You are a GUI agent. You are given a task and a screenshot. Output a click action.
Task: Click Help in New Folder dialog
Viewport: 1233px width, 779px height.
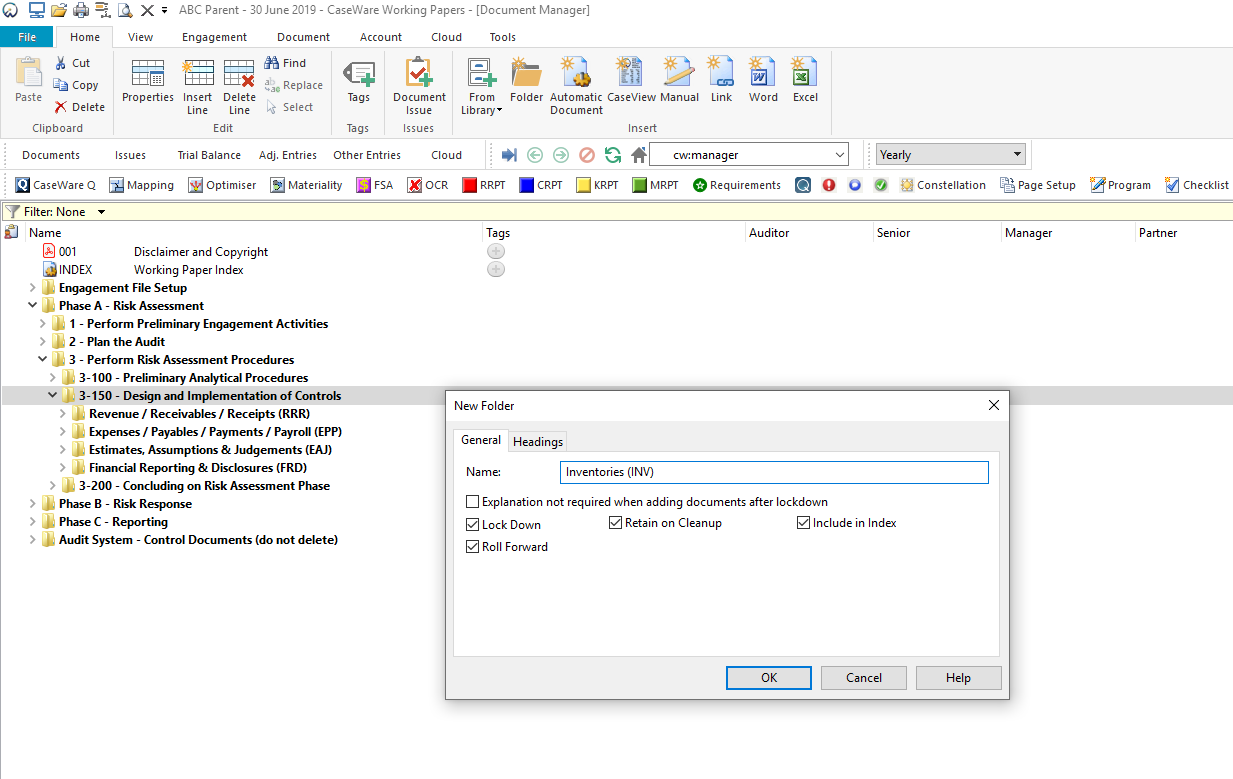tap(958, 678)
